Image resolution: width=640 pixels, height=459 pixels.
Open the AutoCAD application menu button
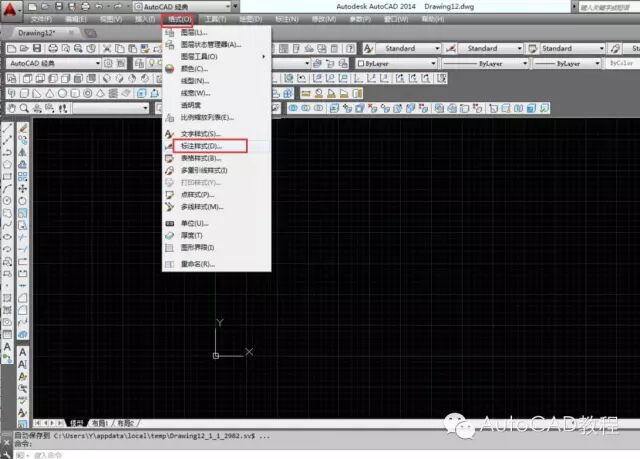coord(10,9)
